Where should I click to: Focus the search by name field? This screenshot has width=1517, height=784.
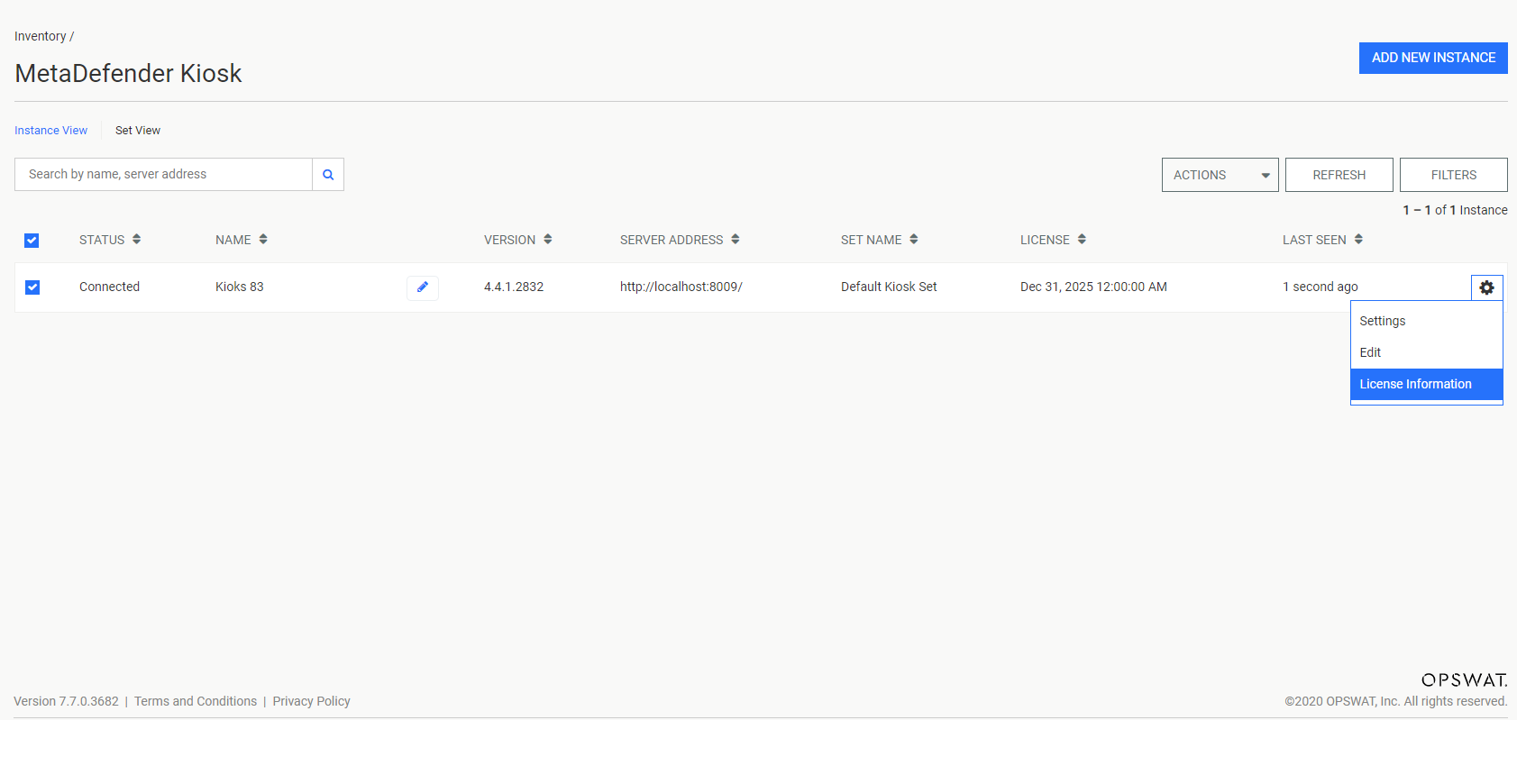click(x=164, y=175)
